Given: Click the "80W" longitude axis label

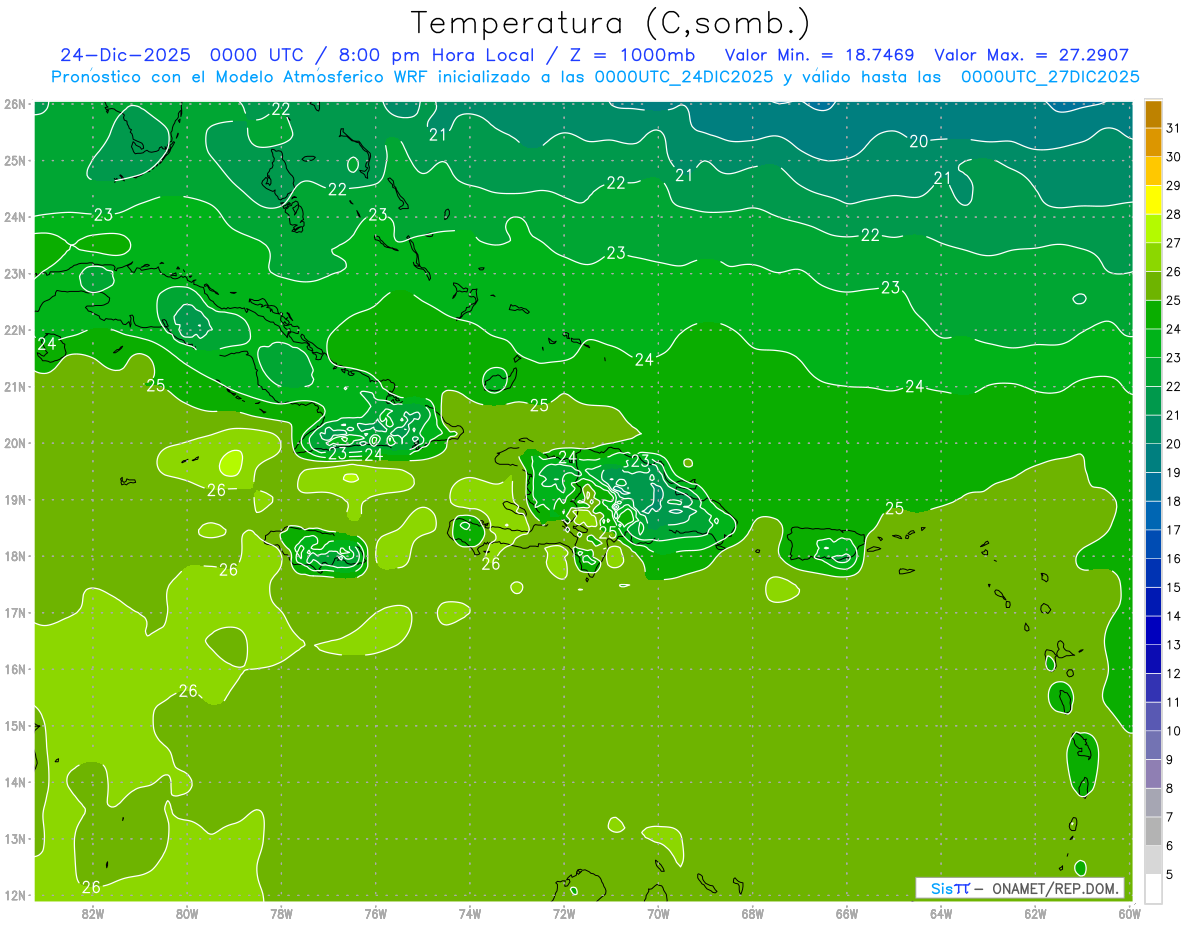Looking at the screenshot, I should [187, 912].
